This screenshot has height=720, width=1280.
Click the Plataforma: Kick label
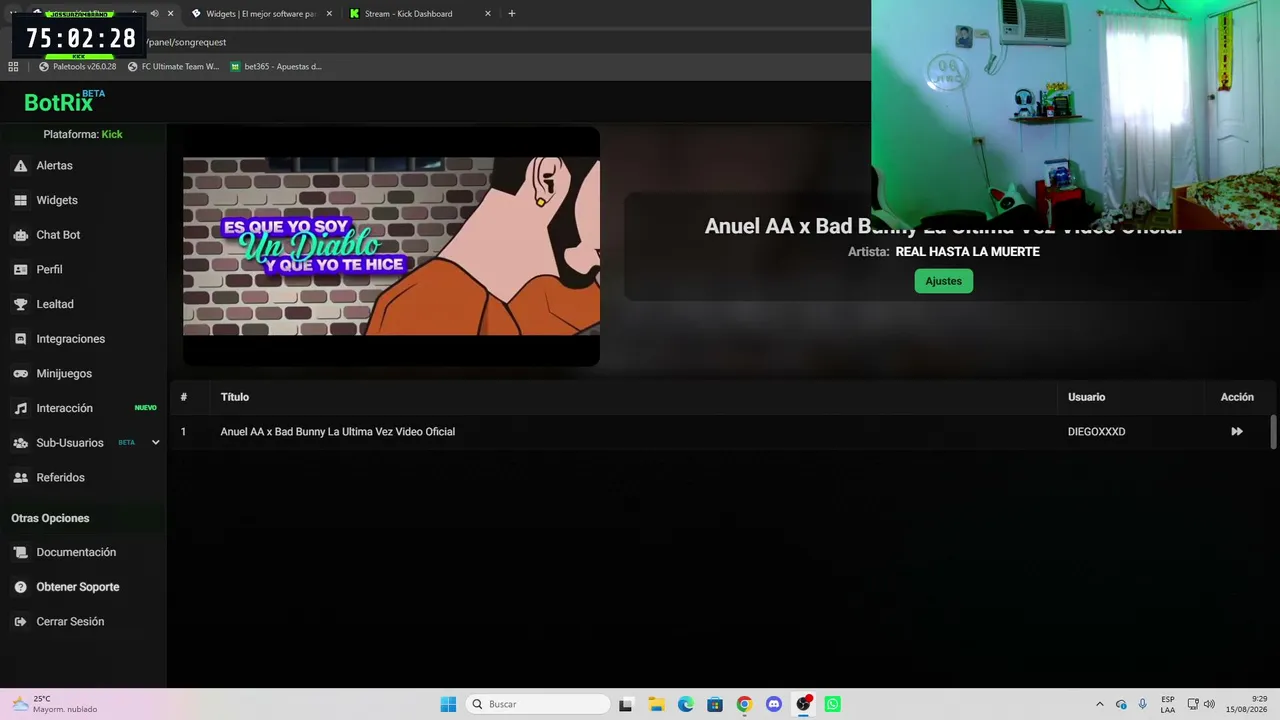(x=83, y=134)
